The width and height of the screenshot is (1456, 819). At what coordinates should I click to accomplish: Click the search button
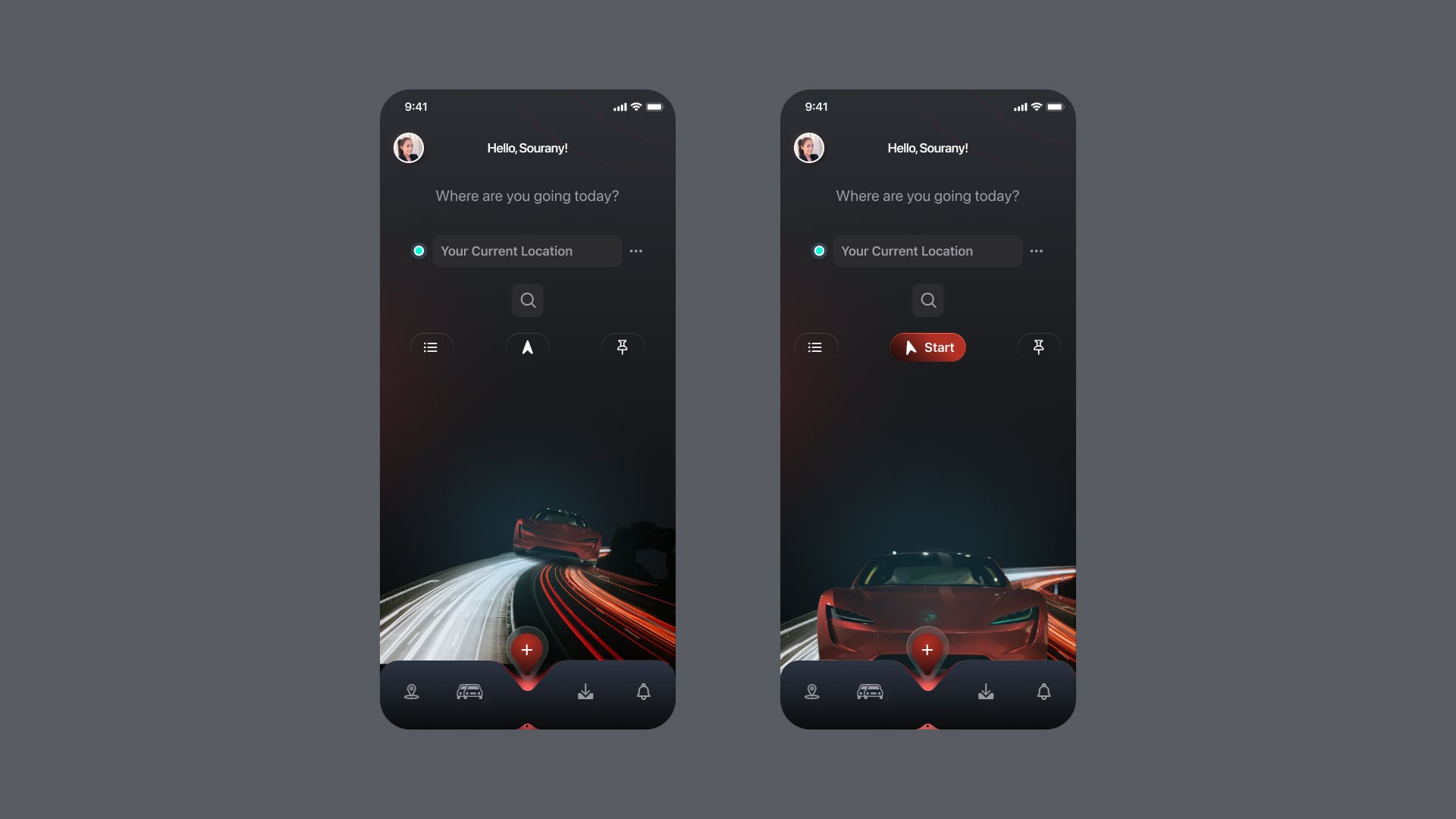(x=527, y=300)
